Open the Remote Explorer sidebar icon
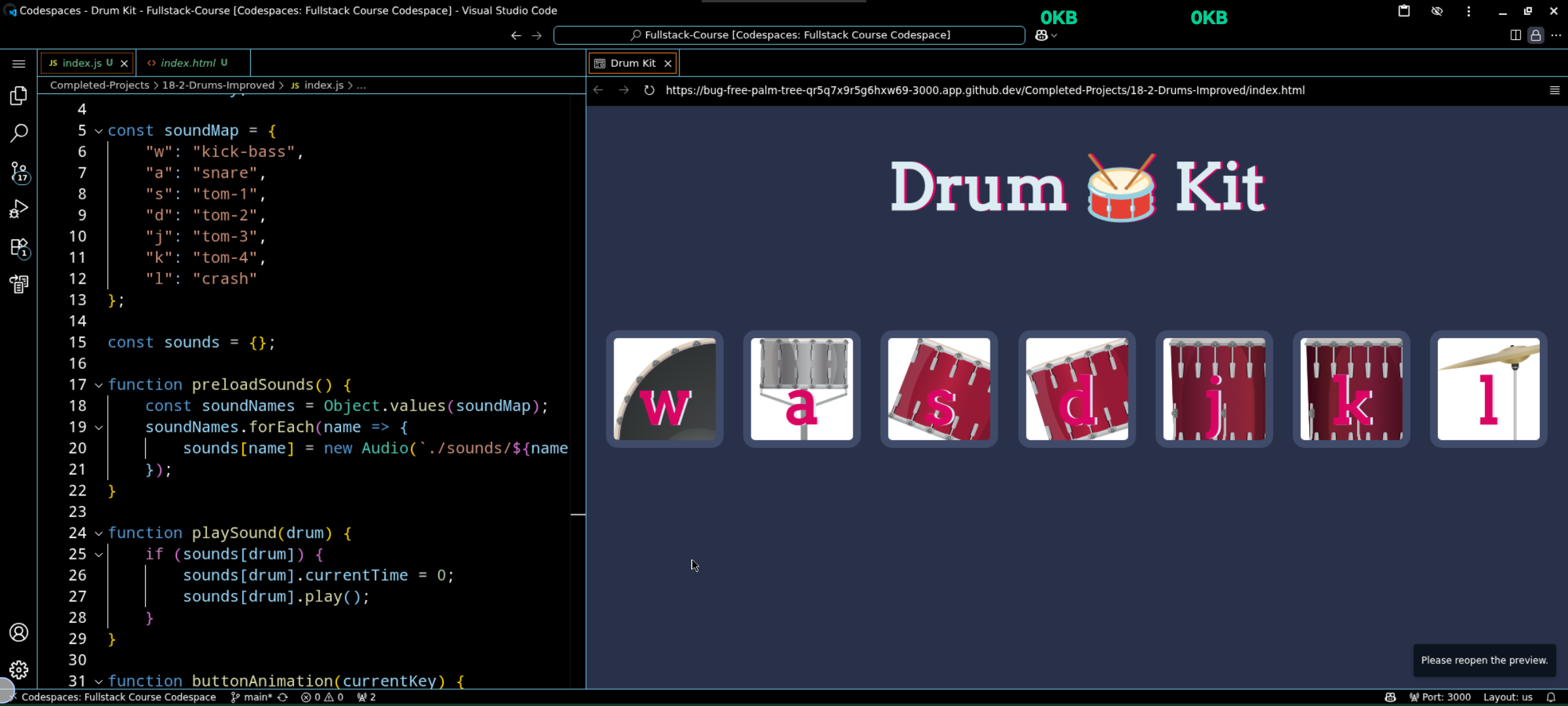This screenshot has height=706, width=1568. point(19,283)
